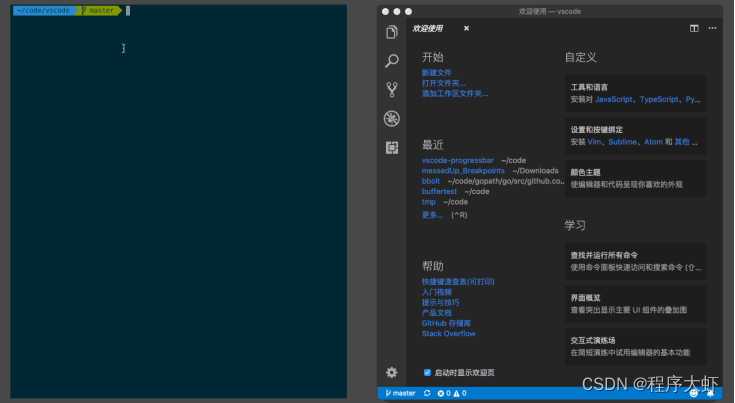The height and width of the screenshot is (403, 735).
Task: Click 其他 link in keybindings card
Action: click(x=682, y=142)
